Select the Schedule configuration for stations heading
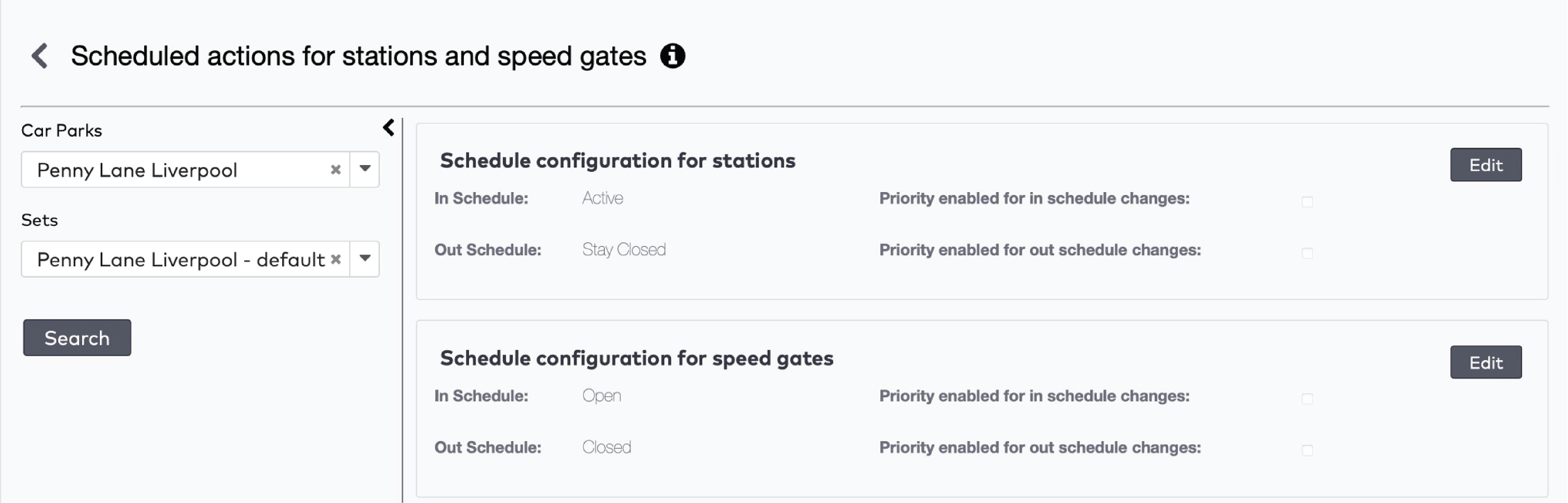1568x503 pixels. coord(617,161)
